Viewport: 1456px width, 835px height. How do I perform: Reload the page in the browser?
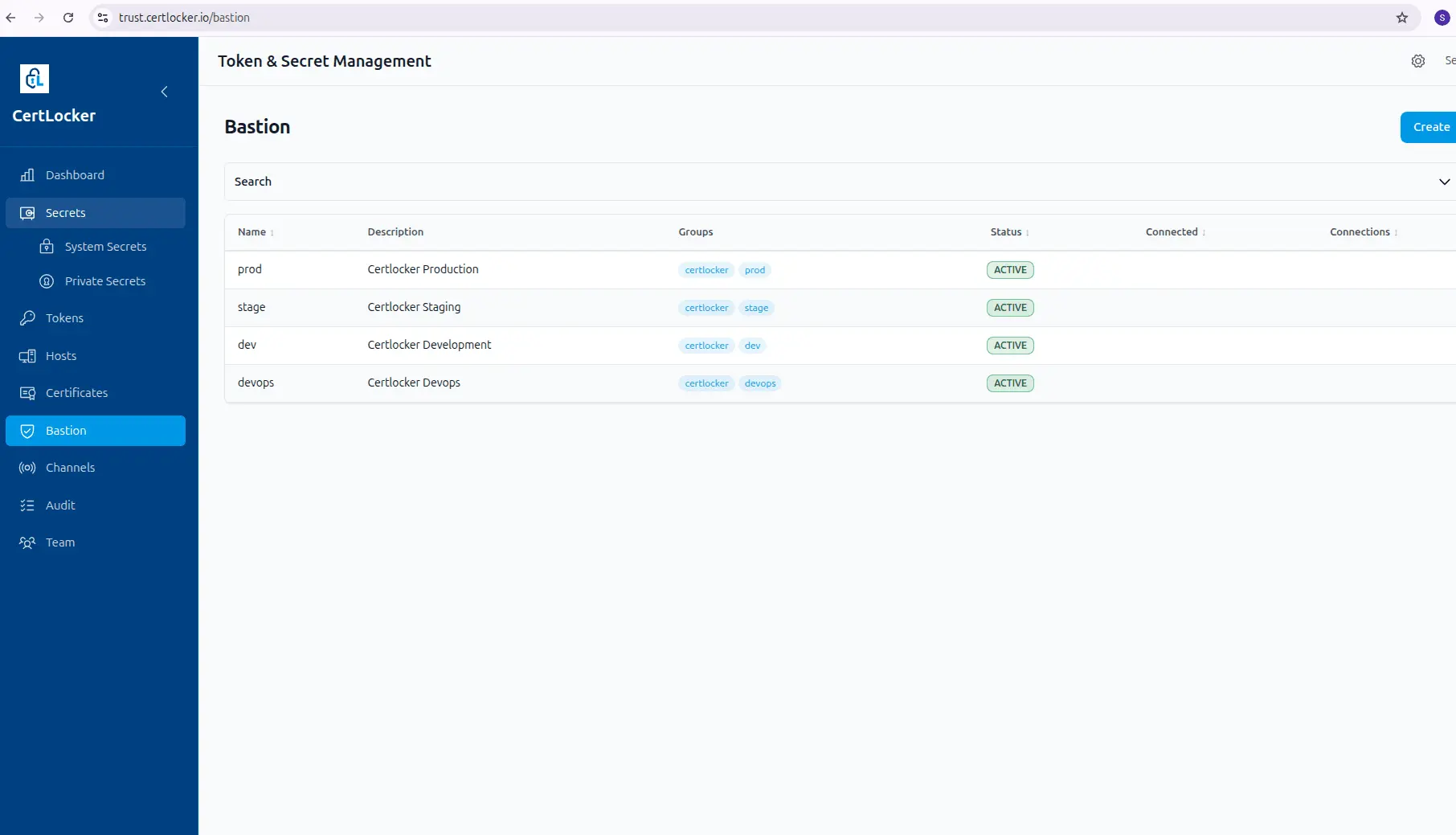click(68, 18)
